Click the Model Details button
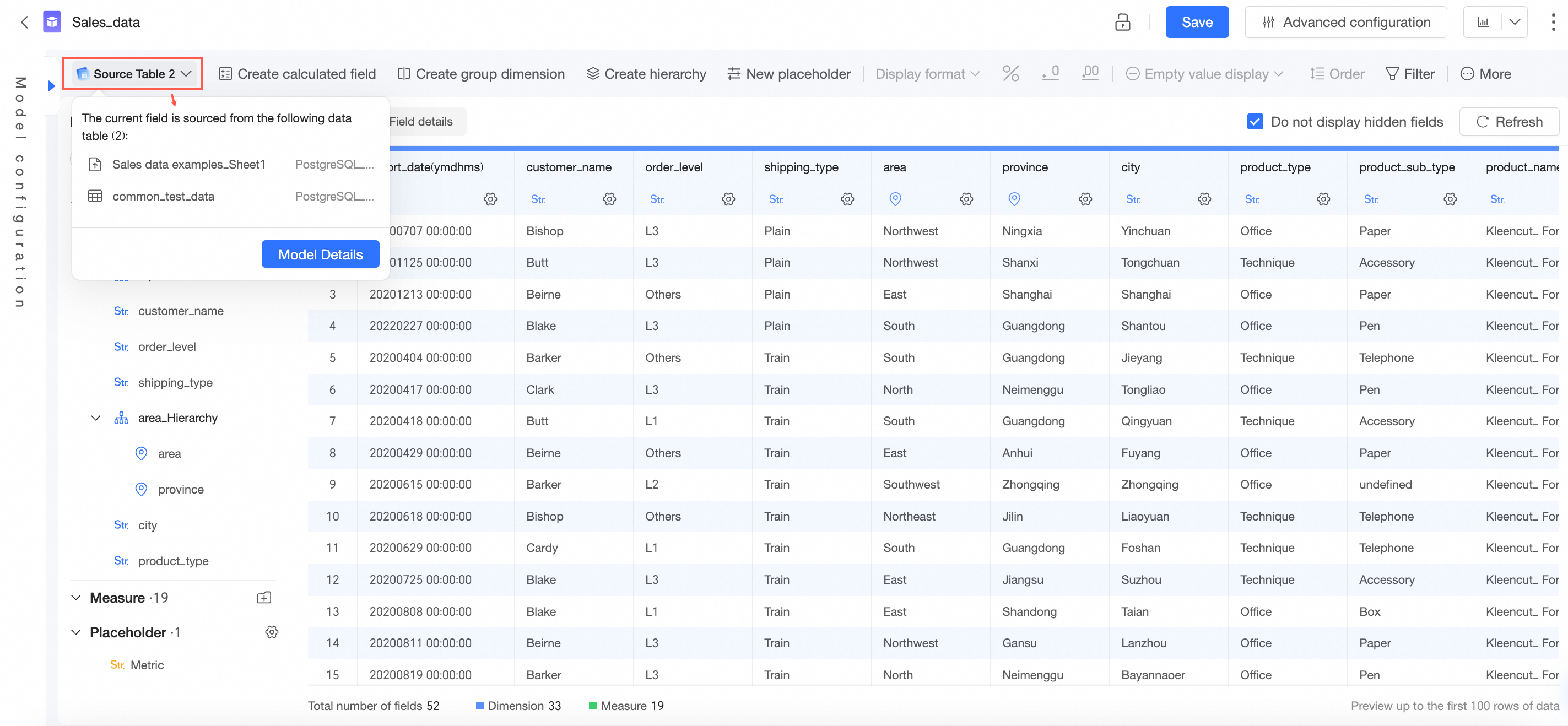Screen dimensions: 1568x726 320,254
